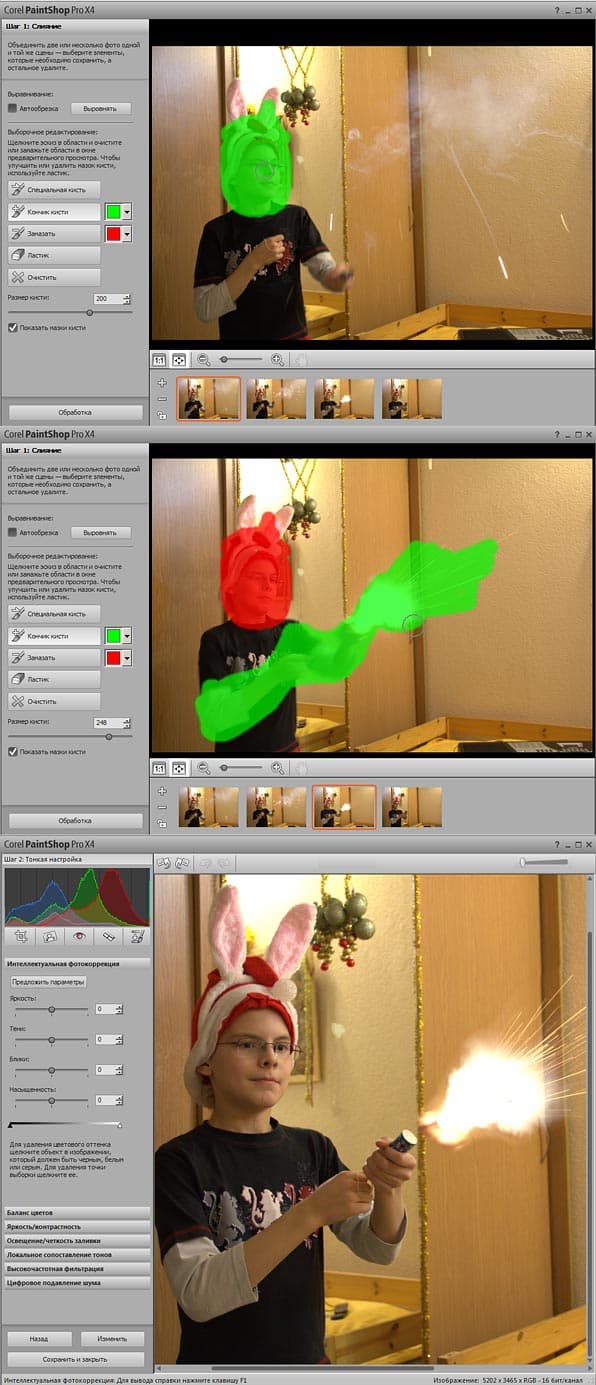Open green color dropdown arrow, brush-size-200 window

pos(127,212)
